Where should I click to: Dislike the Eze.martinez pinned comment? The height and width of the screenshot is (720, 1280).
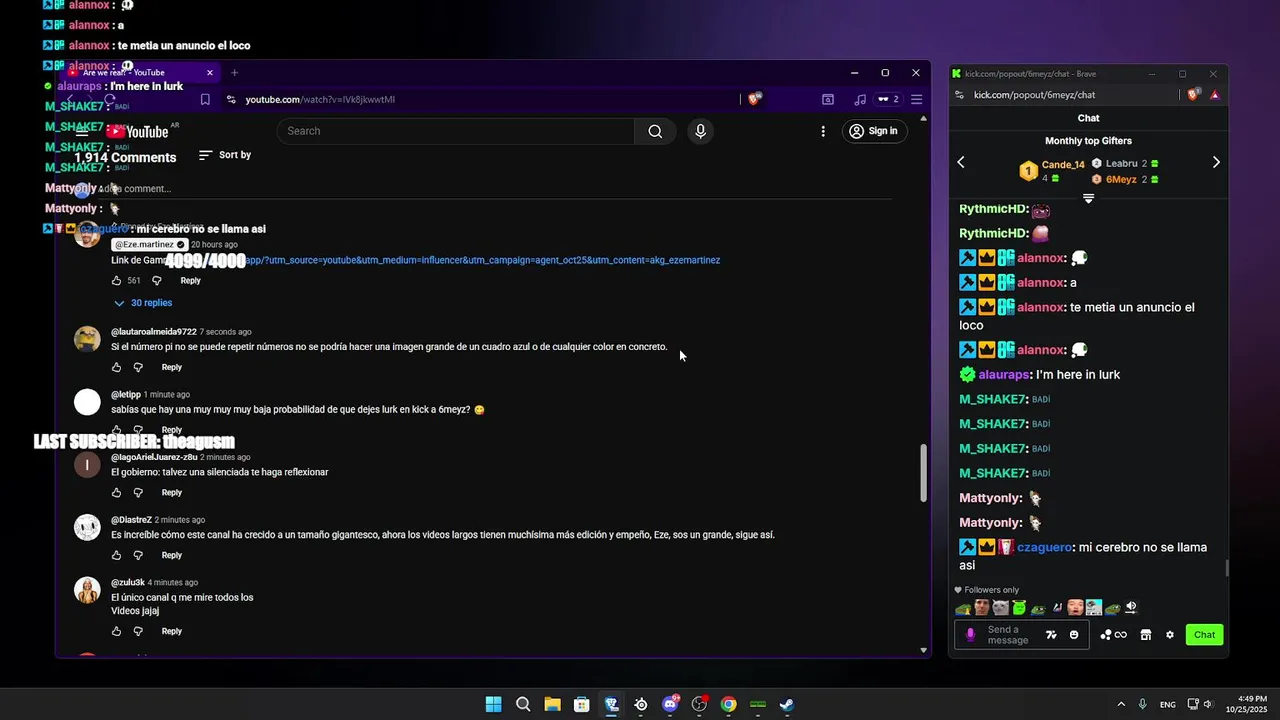click(x=156, y=281)
